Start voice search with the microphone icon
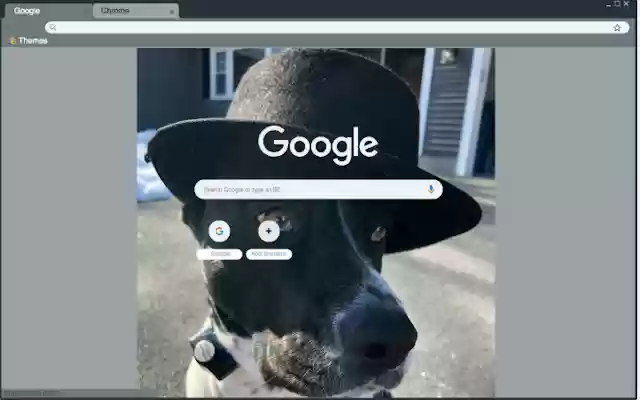The height and width of the screenshot is (400, 640). [x=431, y=189]
